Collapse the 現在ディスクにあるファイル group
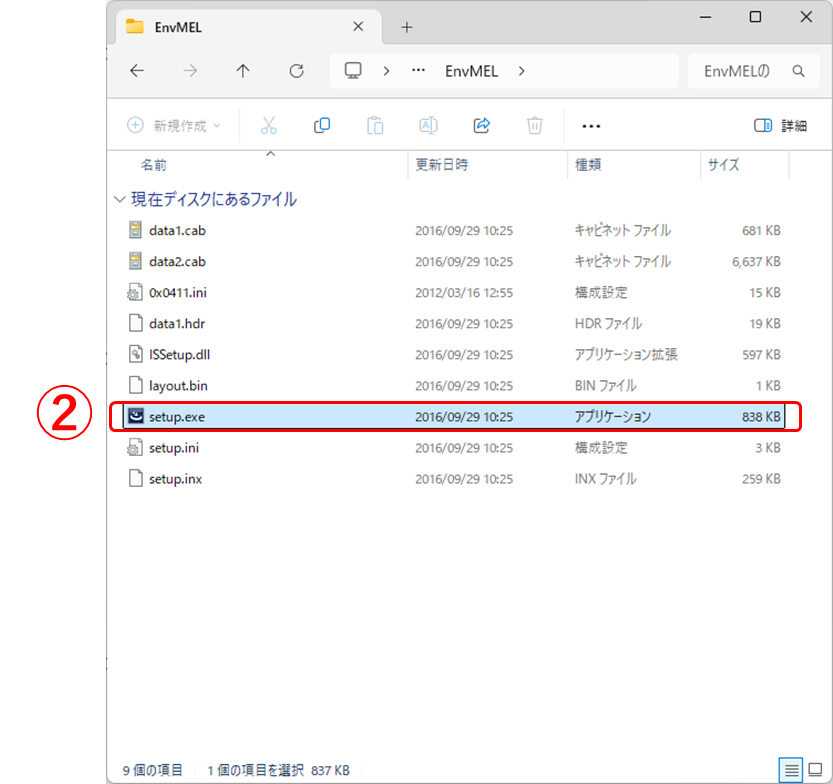The width and height of the screenshot is (833, 784). [120, 200]
